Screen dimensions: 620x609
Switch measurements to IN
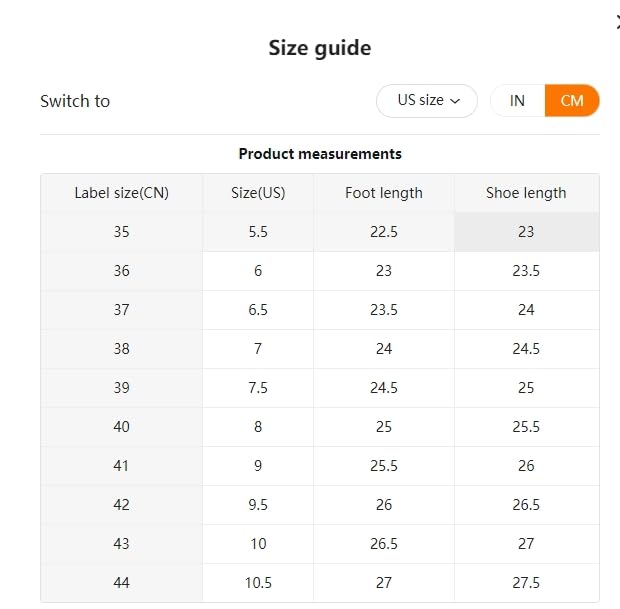(x=517, y=101)
